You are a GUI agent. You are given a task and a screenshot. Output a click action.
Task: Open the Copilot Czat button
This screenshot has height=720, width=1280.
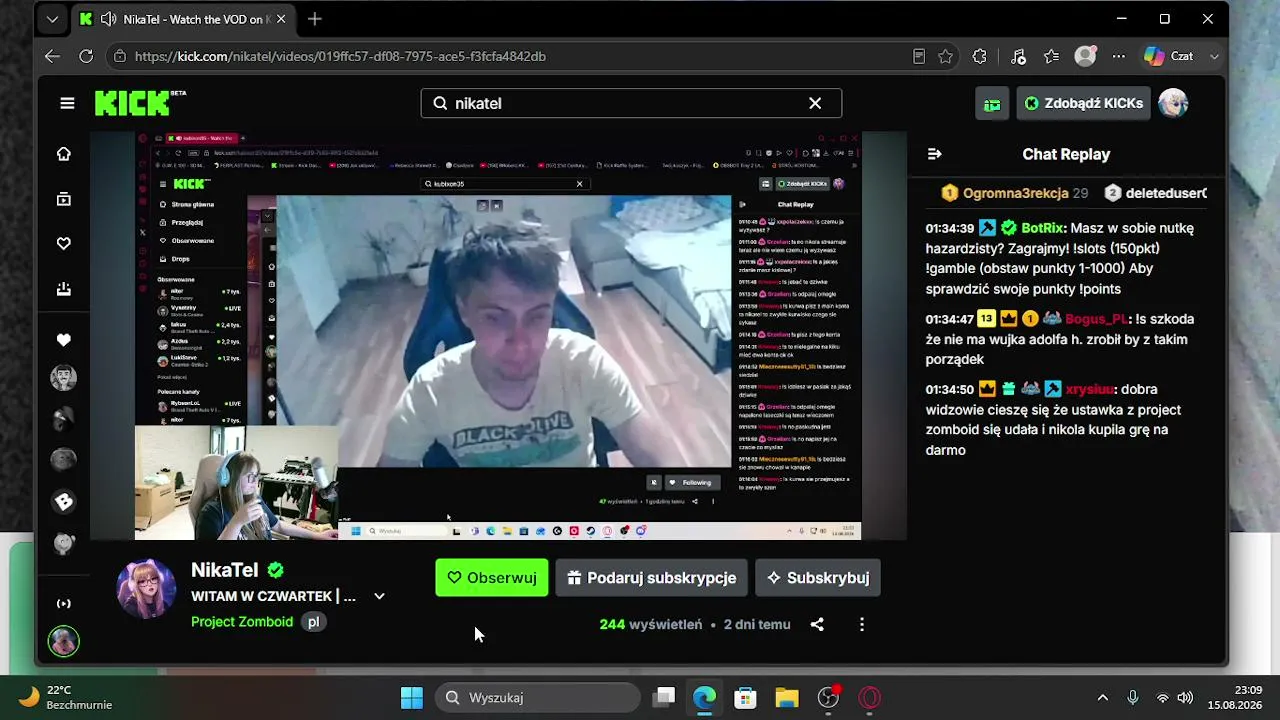1170,56
